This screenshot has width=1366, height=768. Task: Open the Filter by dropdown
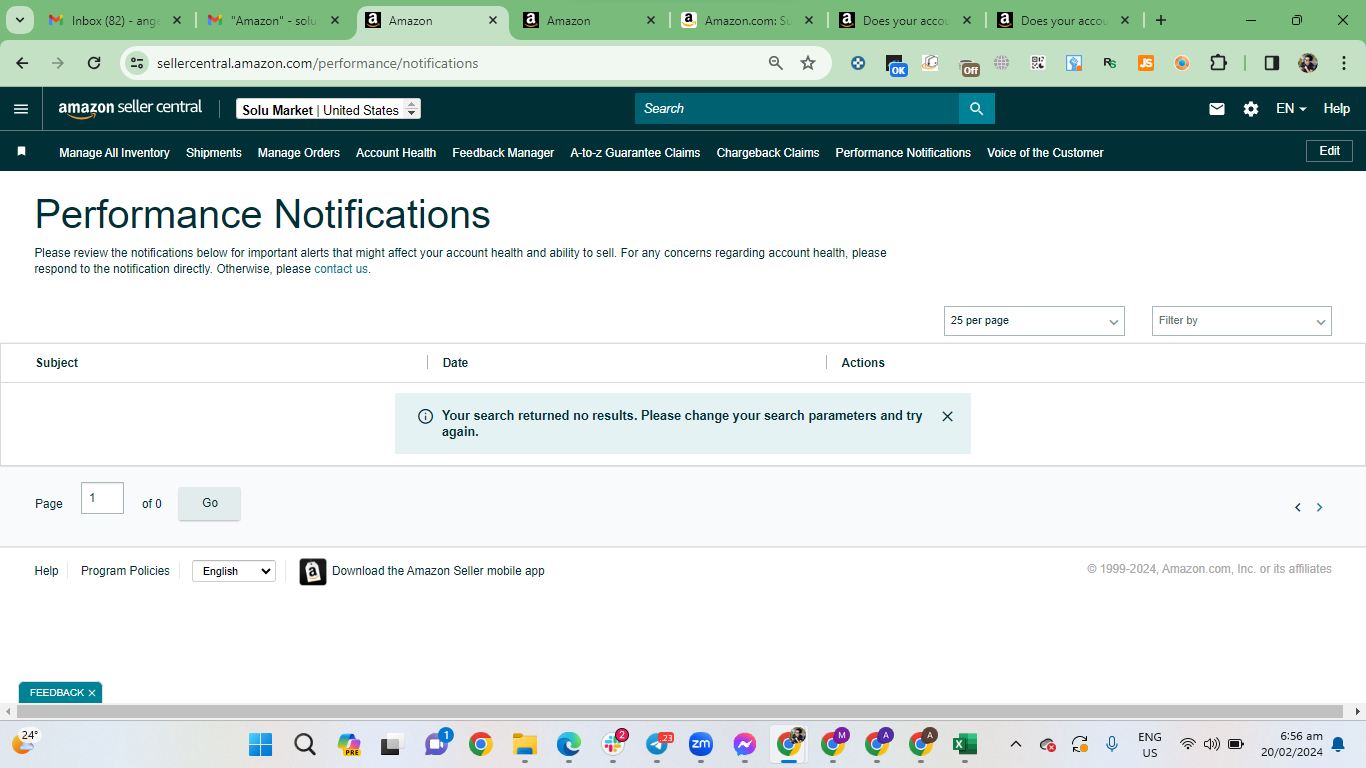[x=1242, y=321]
